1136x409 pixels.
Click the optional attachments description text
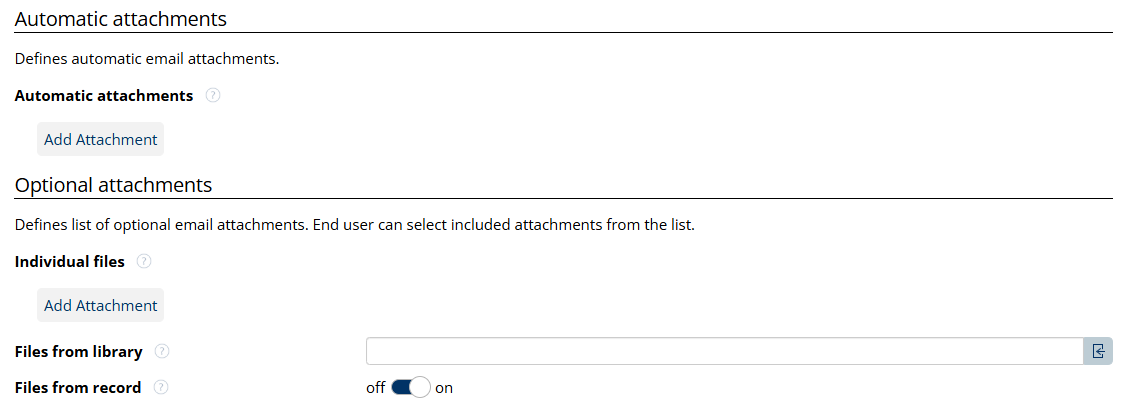354,224
